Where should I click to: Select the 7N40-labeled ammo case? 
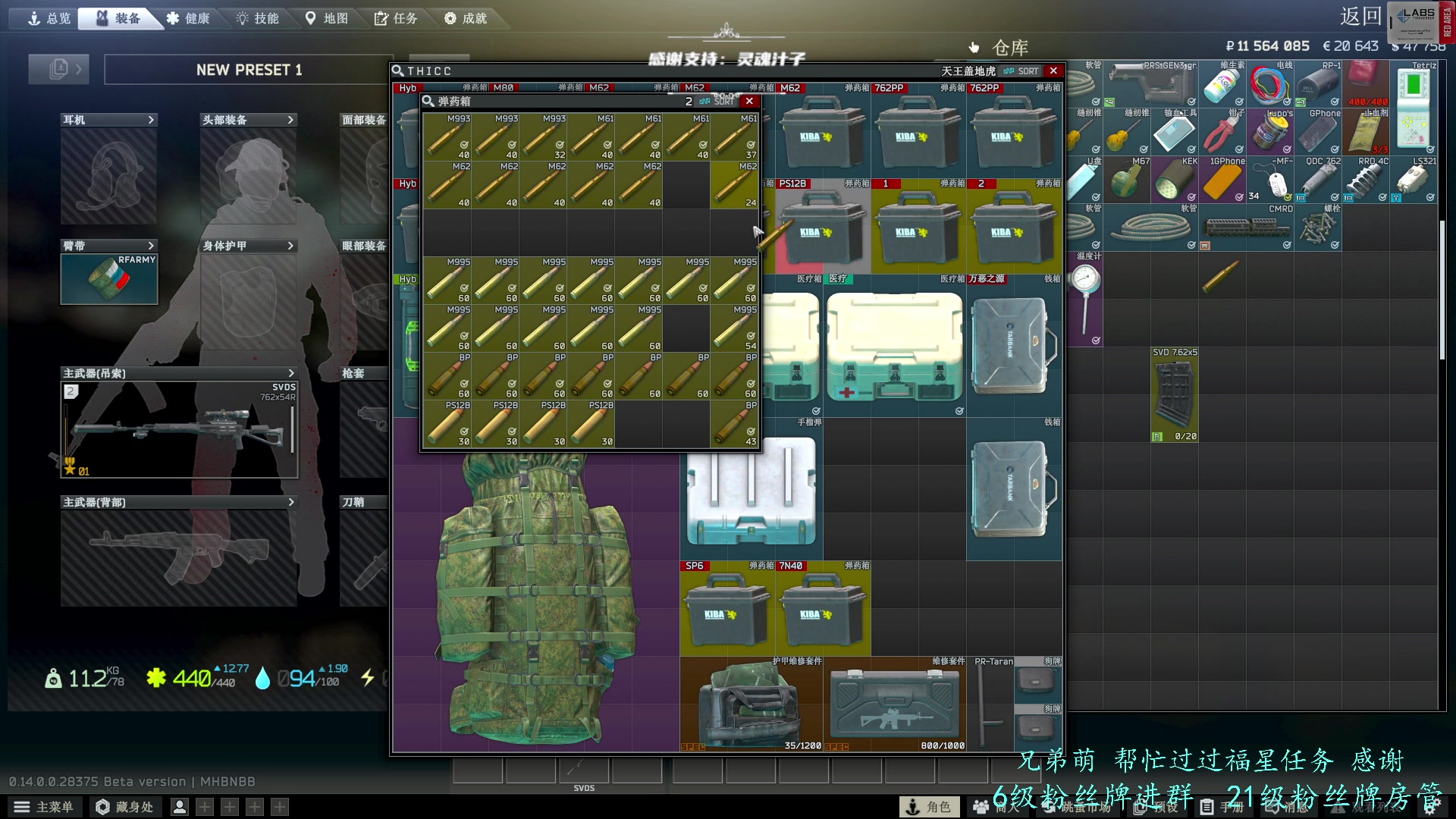[824, 608]
